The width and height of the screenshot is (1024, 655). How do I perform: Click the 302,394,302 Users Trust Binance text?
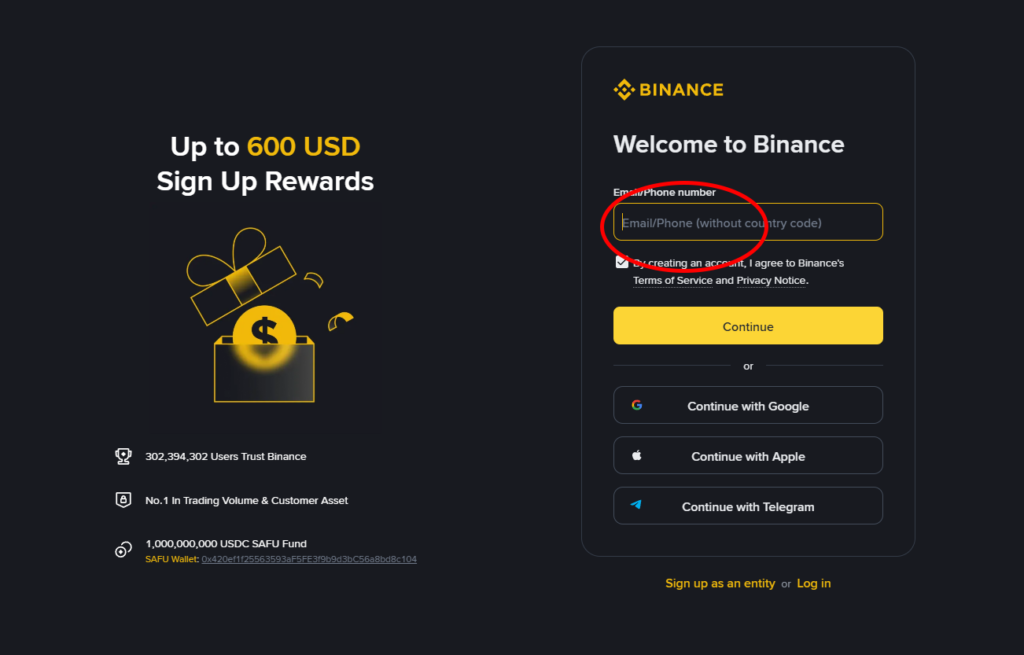pyautogui.click(x=226, y=456)
